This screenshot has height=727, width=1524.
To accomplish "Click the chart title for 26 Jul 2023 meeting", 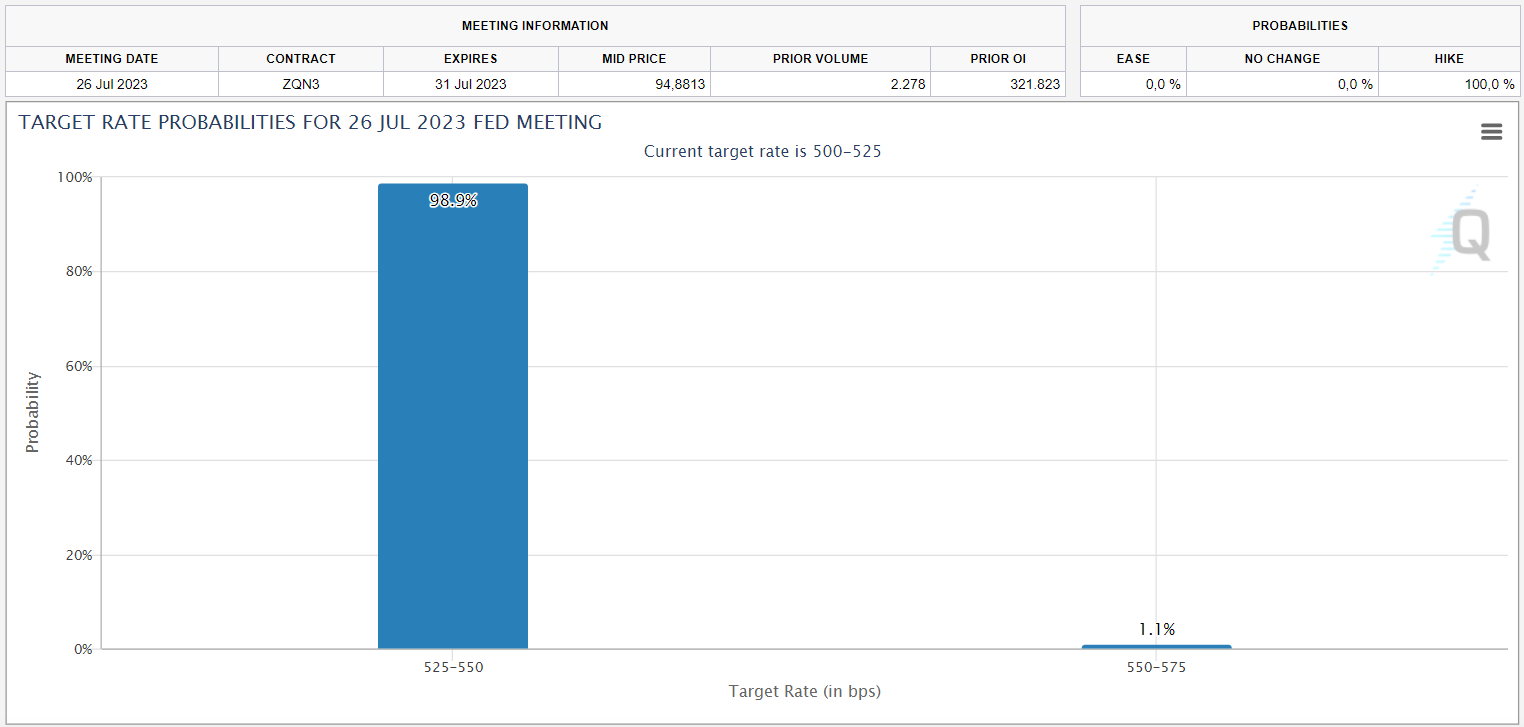I will [x=310, y=123].
